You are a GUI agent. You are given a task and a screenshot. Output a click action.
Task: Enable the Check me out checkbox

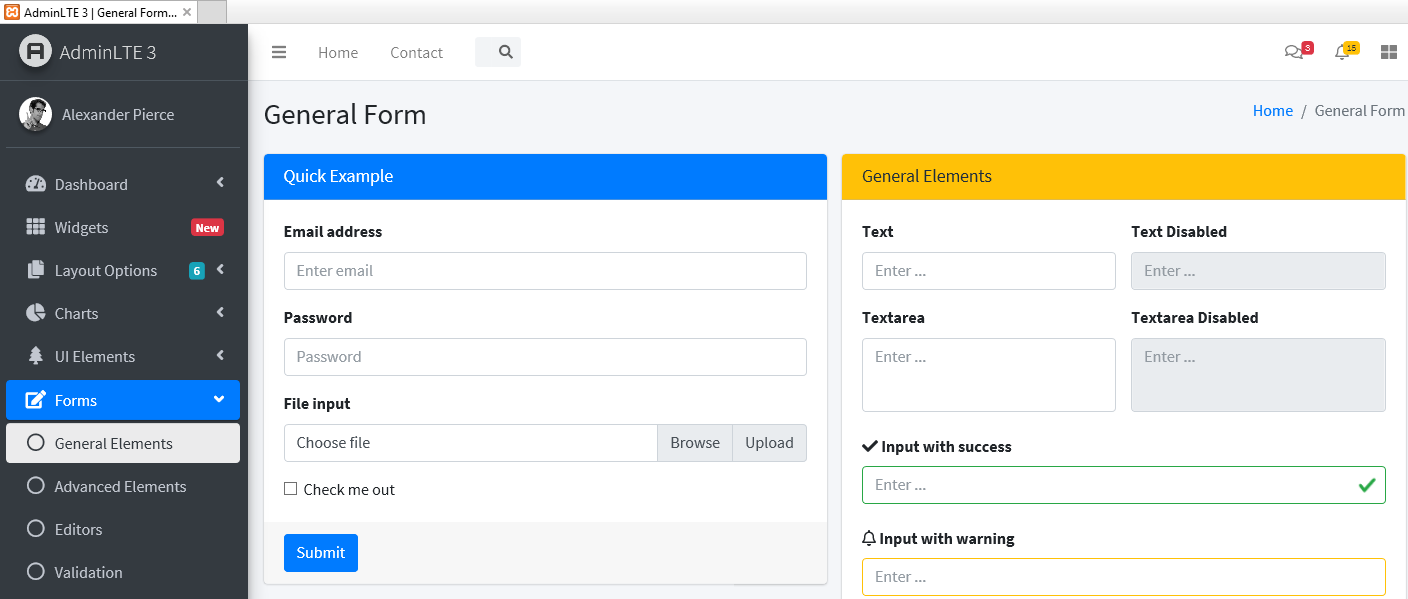point(291,489)
